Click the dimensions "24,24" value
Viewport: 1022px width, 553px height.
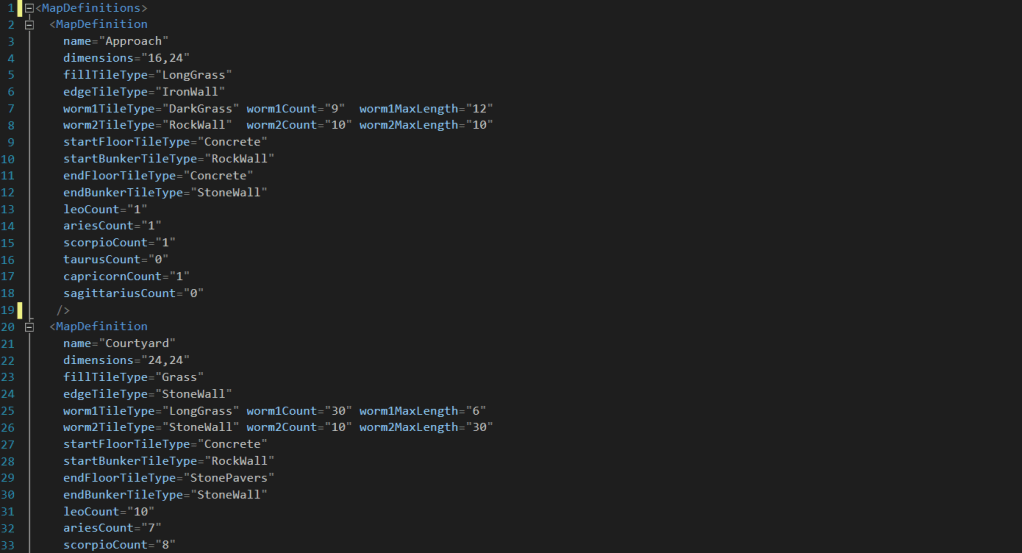point(165,360)
